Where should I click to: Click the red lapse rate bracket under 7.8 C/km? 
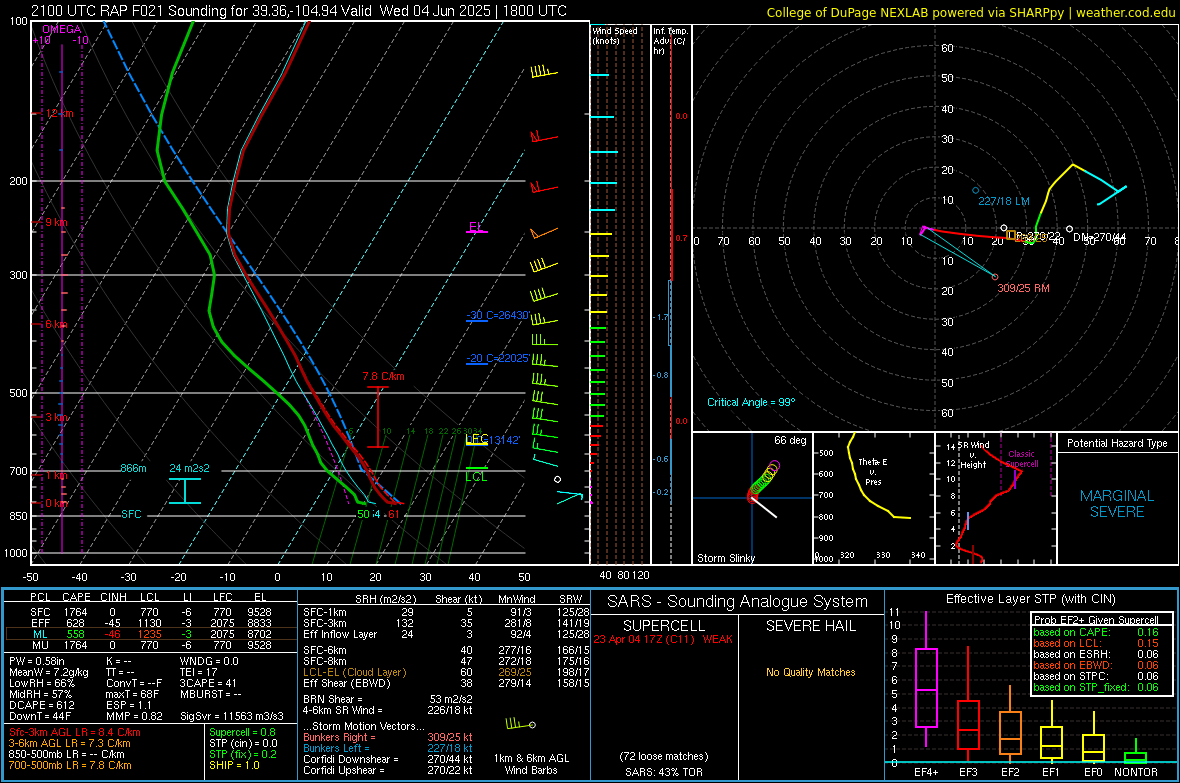(x=378, y=417)
